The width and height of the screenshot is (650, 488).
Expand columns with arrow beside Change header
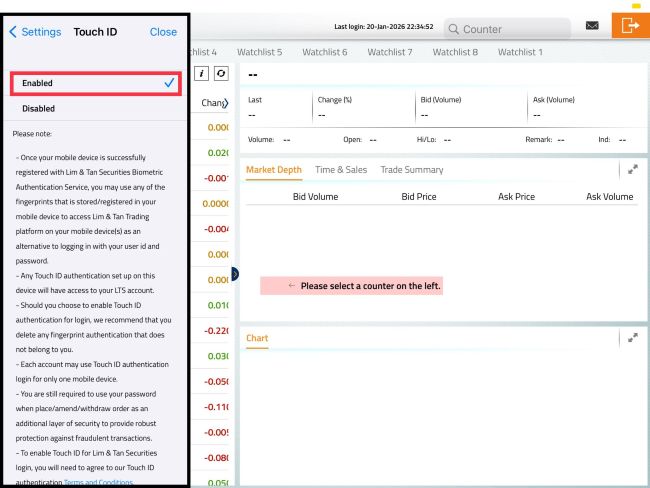click(x=226, y=102)
